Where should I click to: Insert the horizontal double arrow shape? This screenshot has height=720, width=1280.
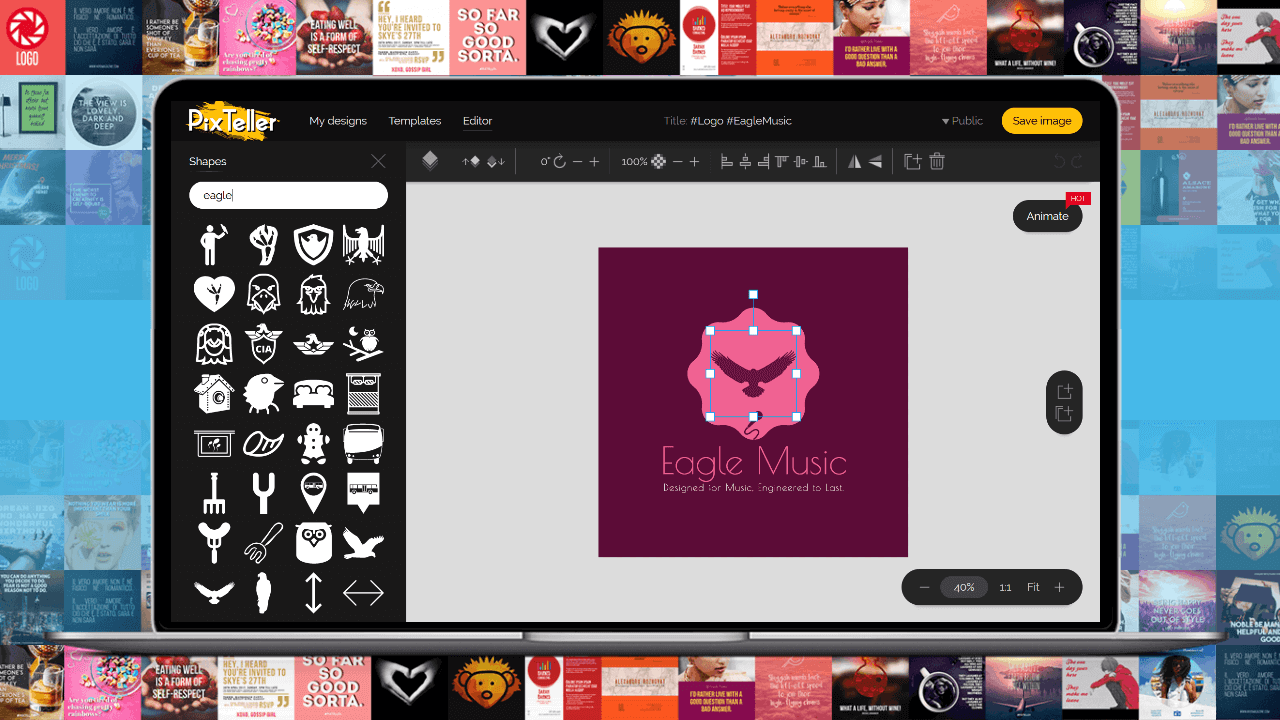(363, 593)
